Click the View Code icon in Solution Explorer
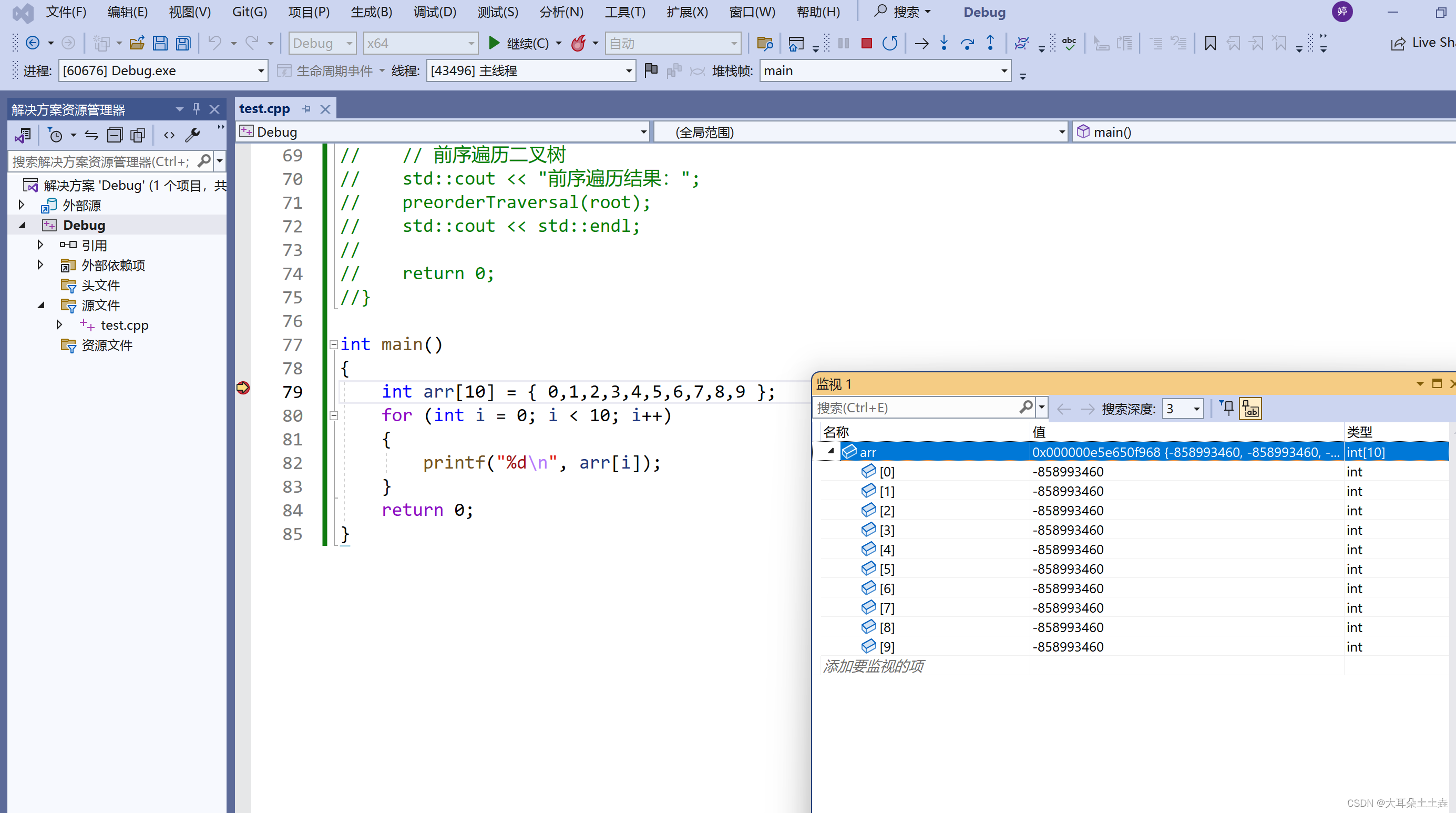The height and width of the screenshot is (813, 1456). click(x=169, y=135)
